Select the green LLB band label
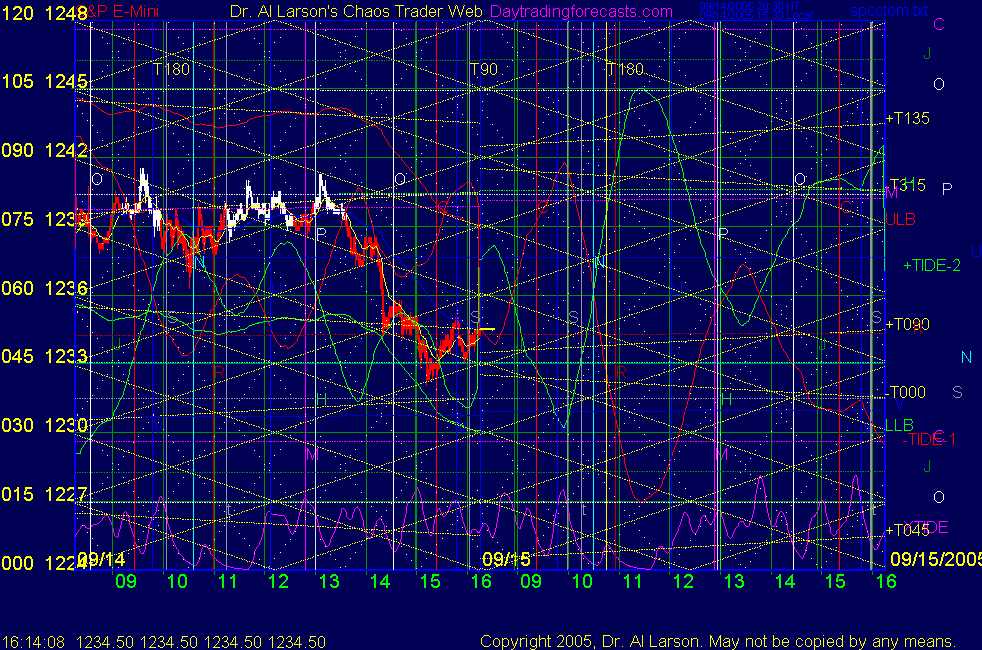 pyautogui.click(x=897, y=425)
